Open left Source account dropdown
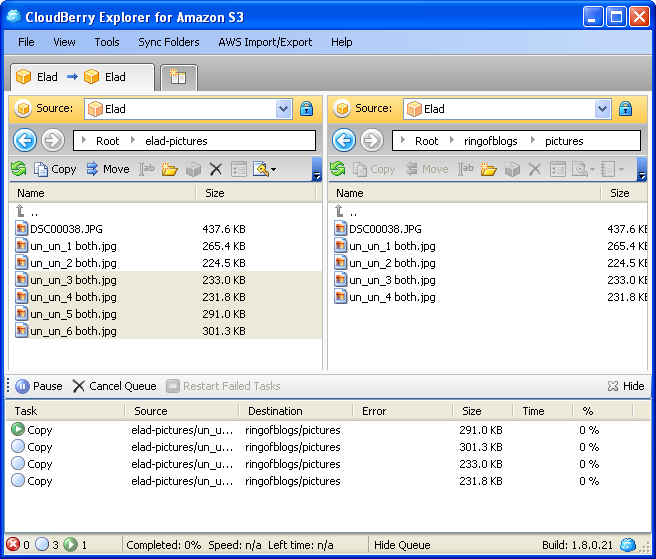Image resolution: width=656 pixels, height=559 pixels. pyautogui.click(x=283, y=109)
